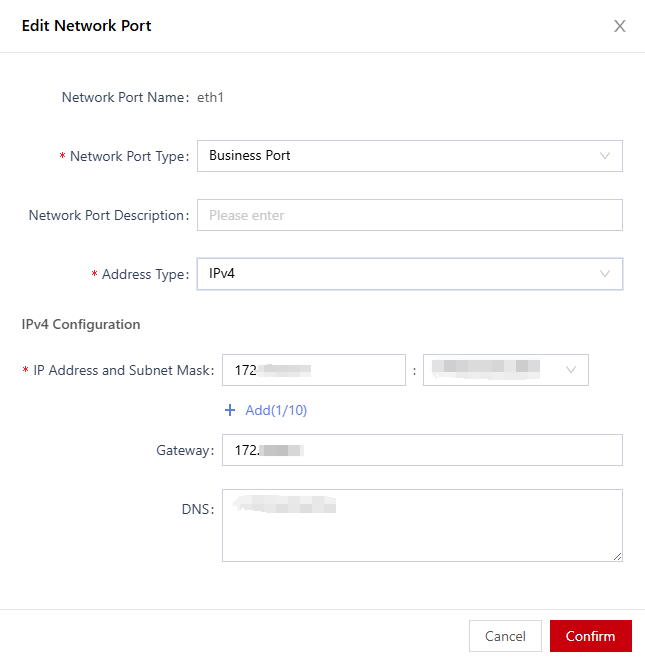Close the Edit Network Port dialog
This screenshot has height=661, width=645.
619,26
